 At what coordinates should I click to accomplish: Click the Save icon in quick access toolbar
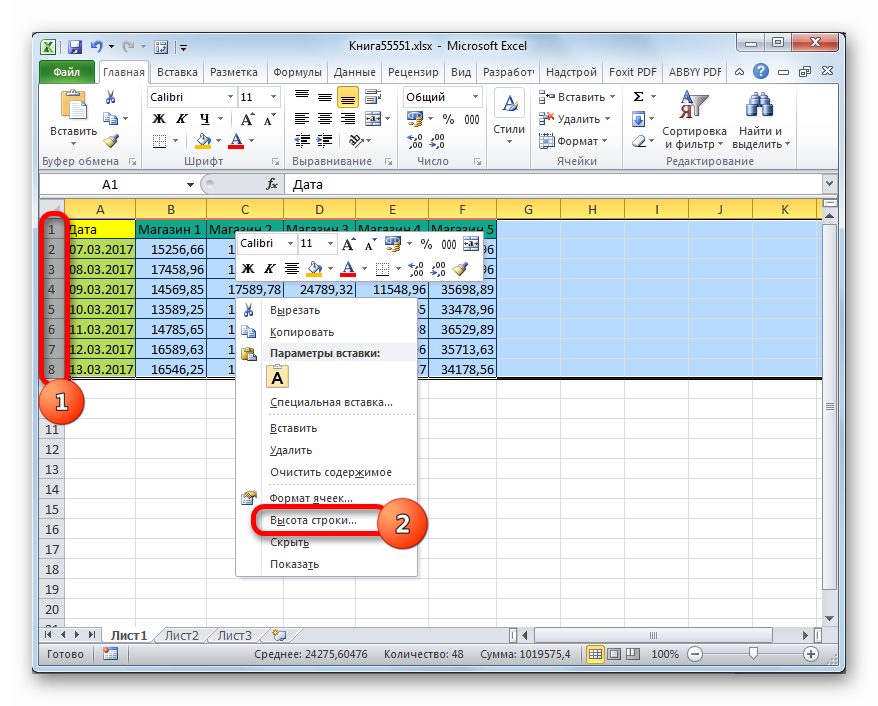coord(75,47)
